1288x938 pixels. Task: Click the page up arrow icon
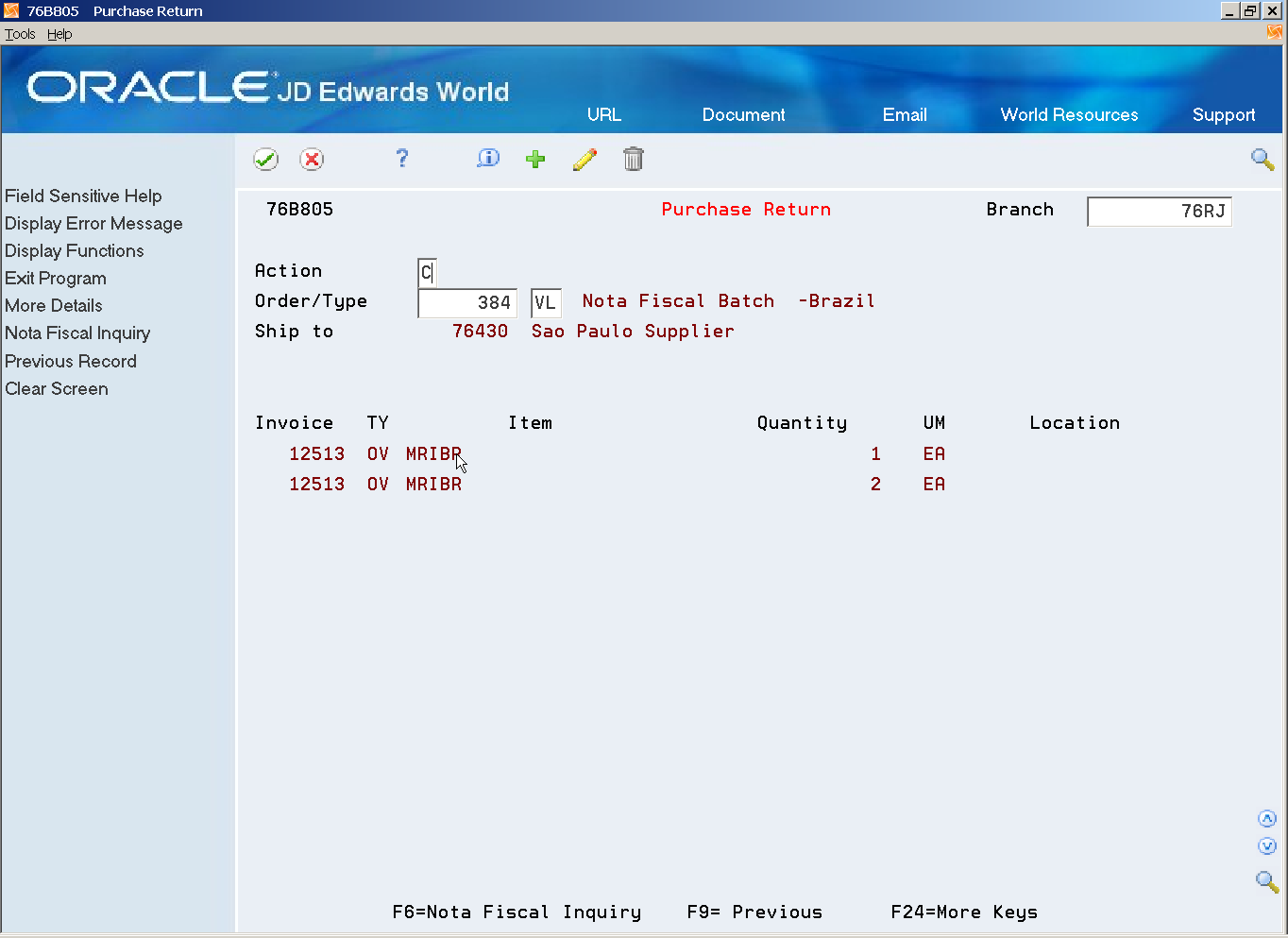tap(1267, 819)
